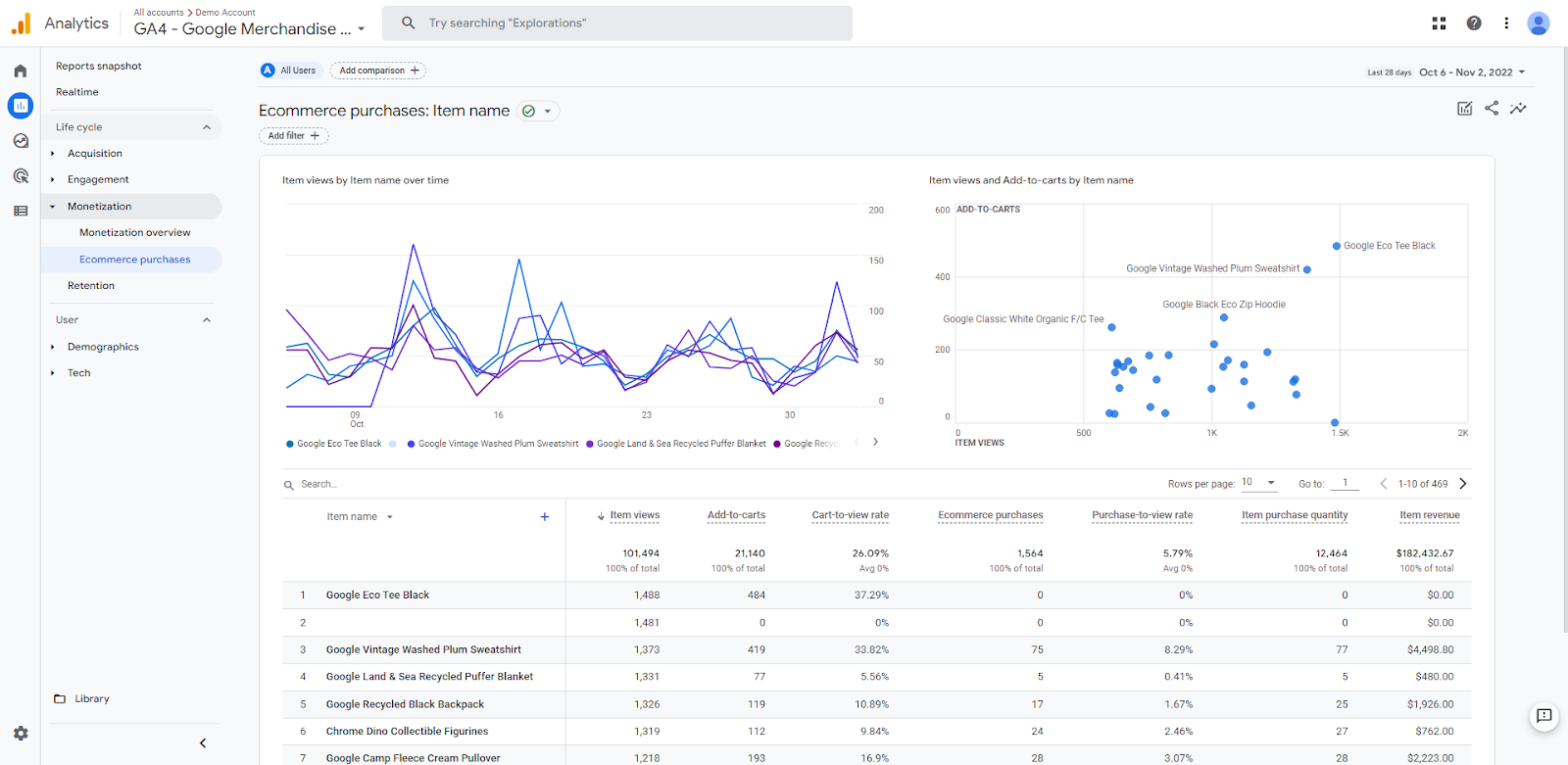Open the Realtime report

76,92
